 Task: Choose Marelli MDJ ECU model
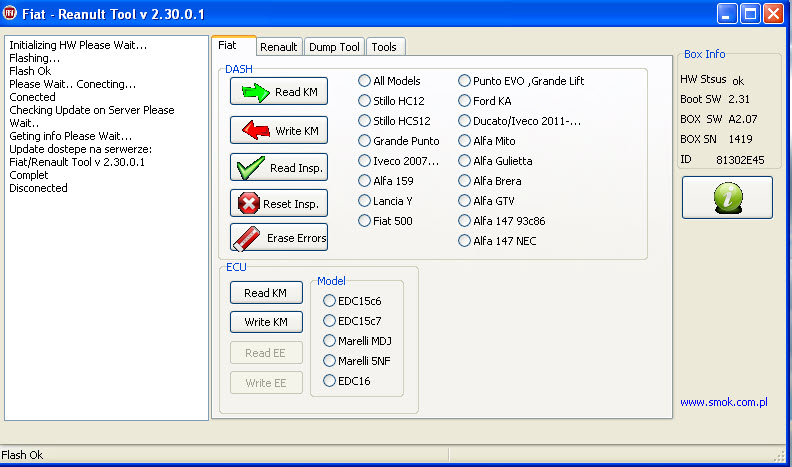357,341
